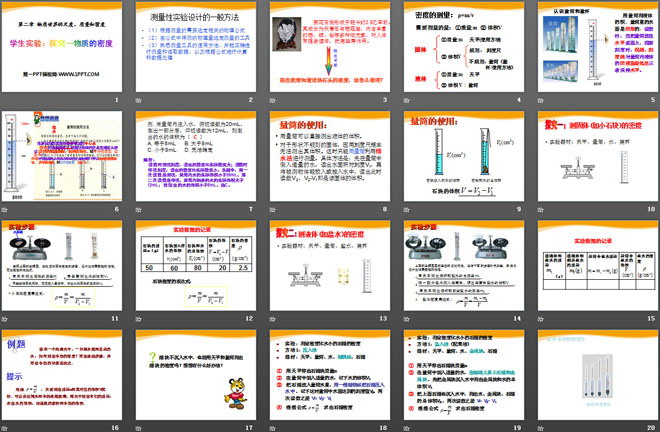Select title slide 1 thumbnail
This screenshot has height=432, width=660.
tap(62, 47)
